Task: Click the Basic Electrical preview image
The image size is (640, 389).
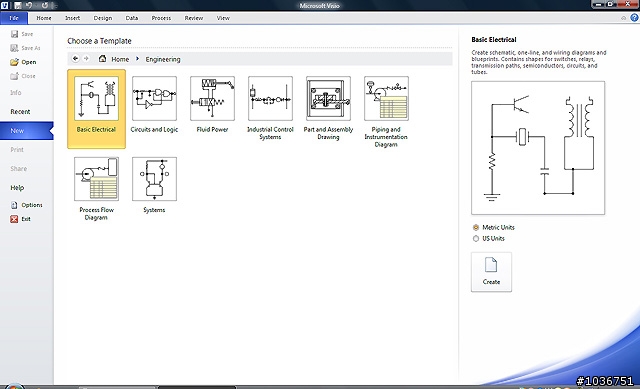Action: (x=538, y=148)
